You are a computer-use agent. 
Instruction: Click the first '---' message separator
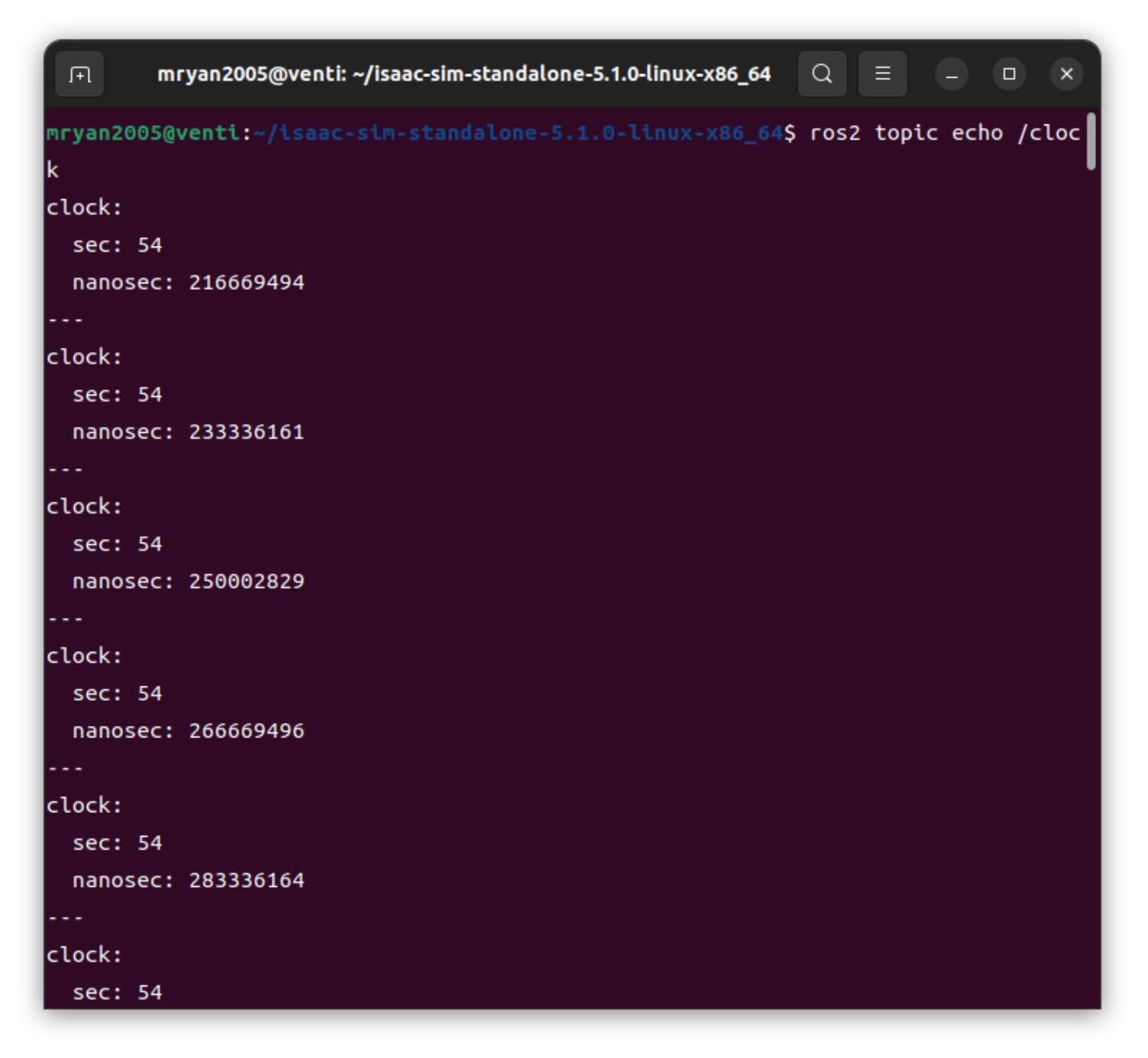(x=65, y=320)
